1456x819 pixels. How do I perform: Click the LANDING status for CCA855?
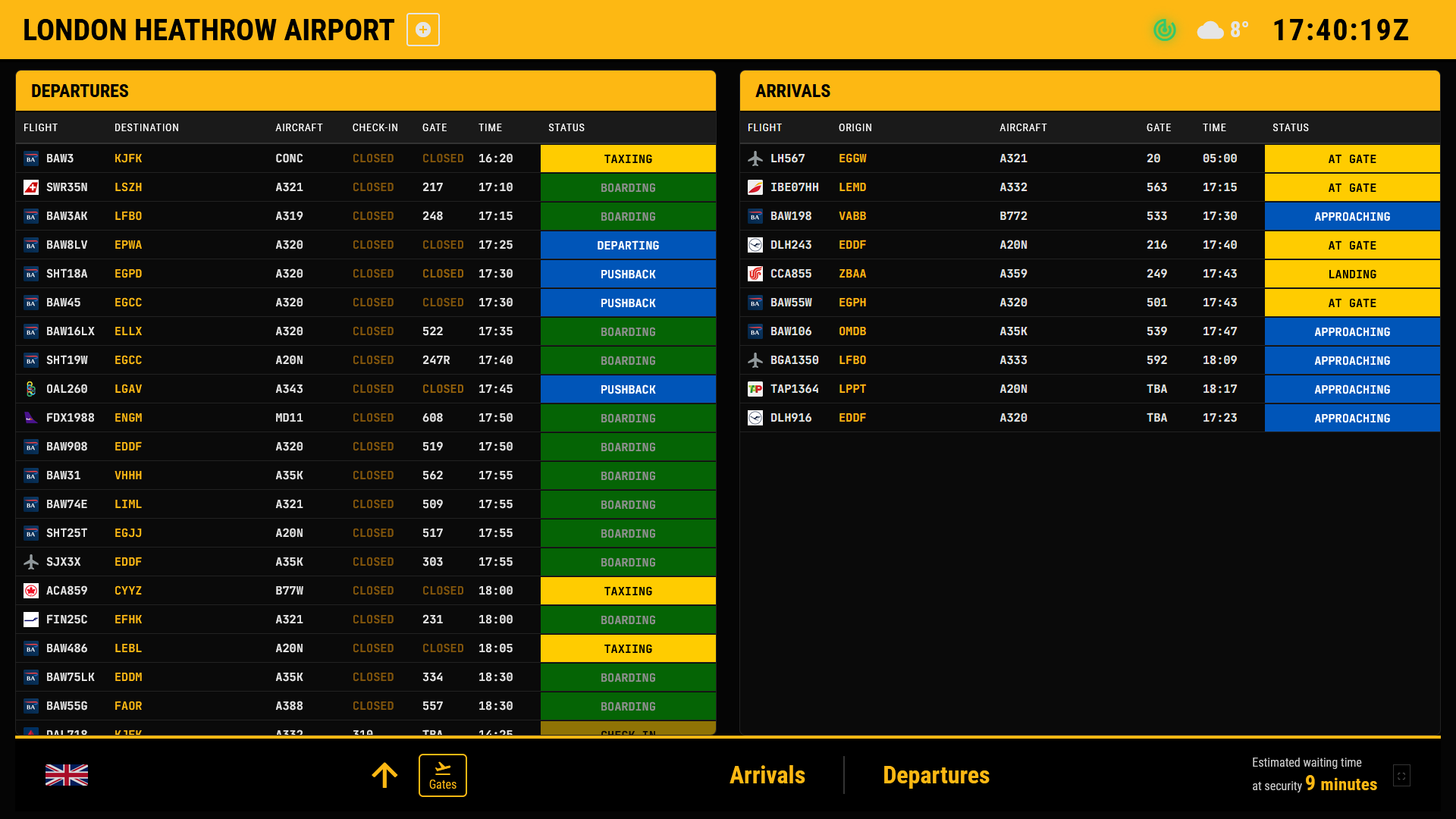(x=1352, y=274)
